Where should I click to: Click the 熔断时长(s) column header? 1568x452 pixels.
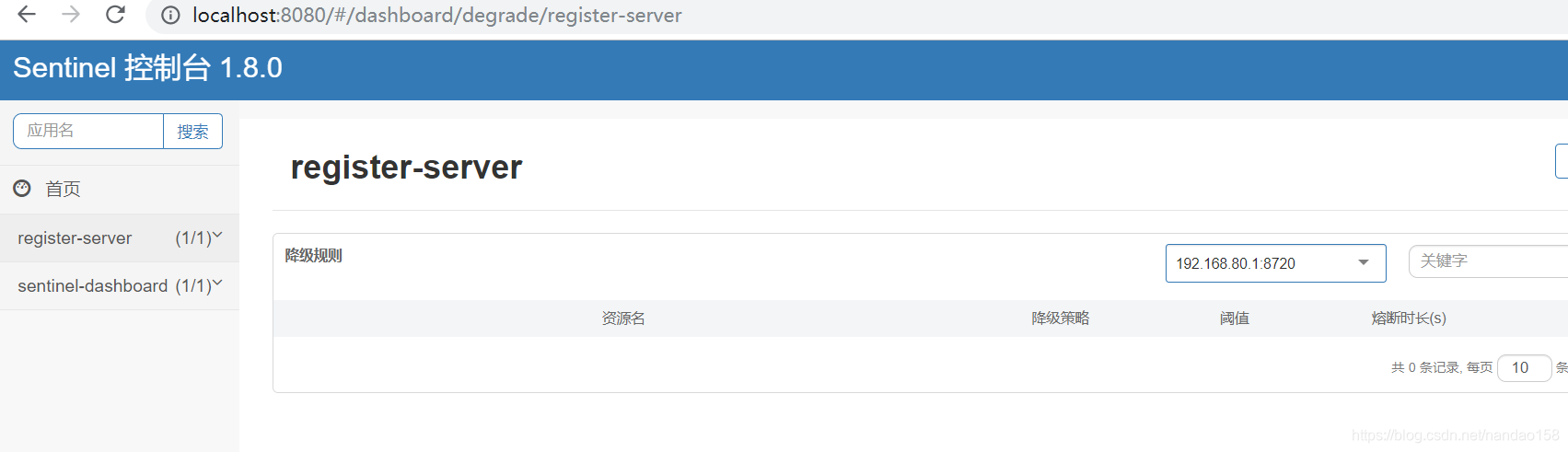[x=1409, y=319]
